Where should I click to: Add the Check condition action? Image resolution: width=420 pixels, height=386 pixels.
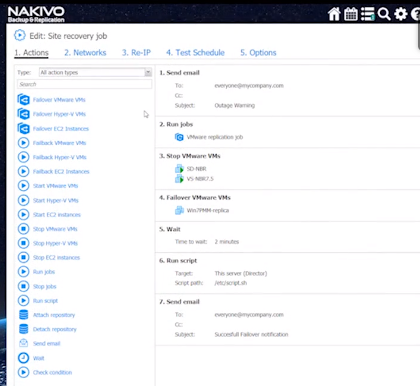pos(52,372)
